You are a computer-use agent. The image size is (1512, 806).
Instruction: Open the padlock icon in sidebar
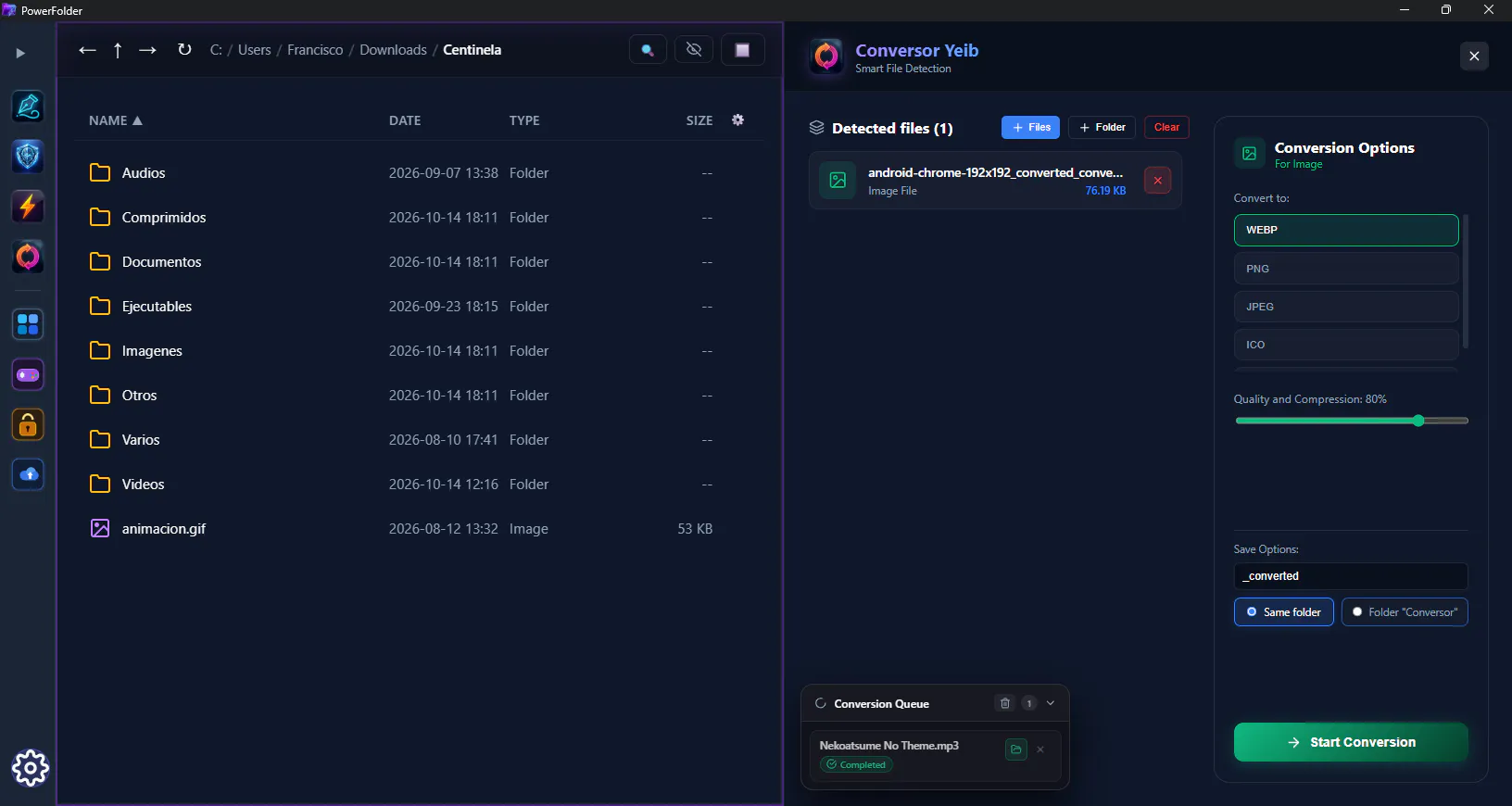click(28, 425)
